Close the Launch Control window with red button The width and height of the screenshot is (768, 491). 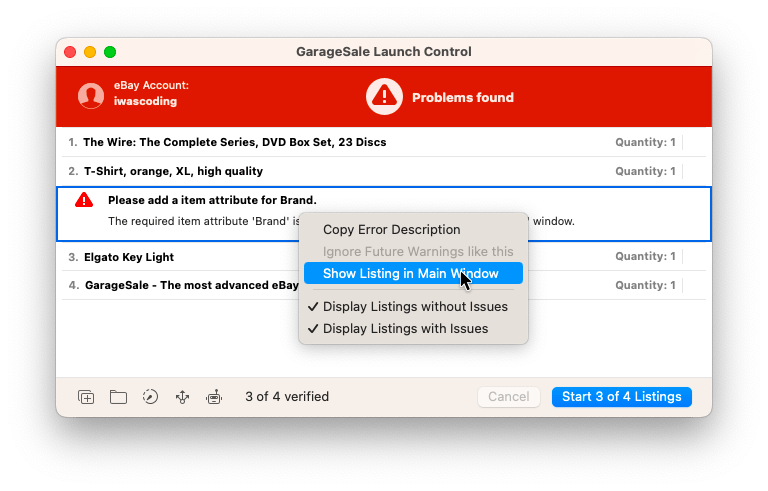coord(70,52)
